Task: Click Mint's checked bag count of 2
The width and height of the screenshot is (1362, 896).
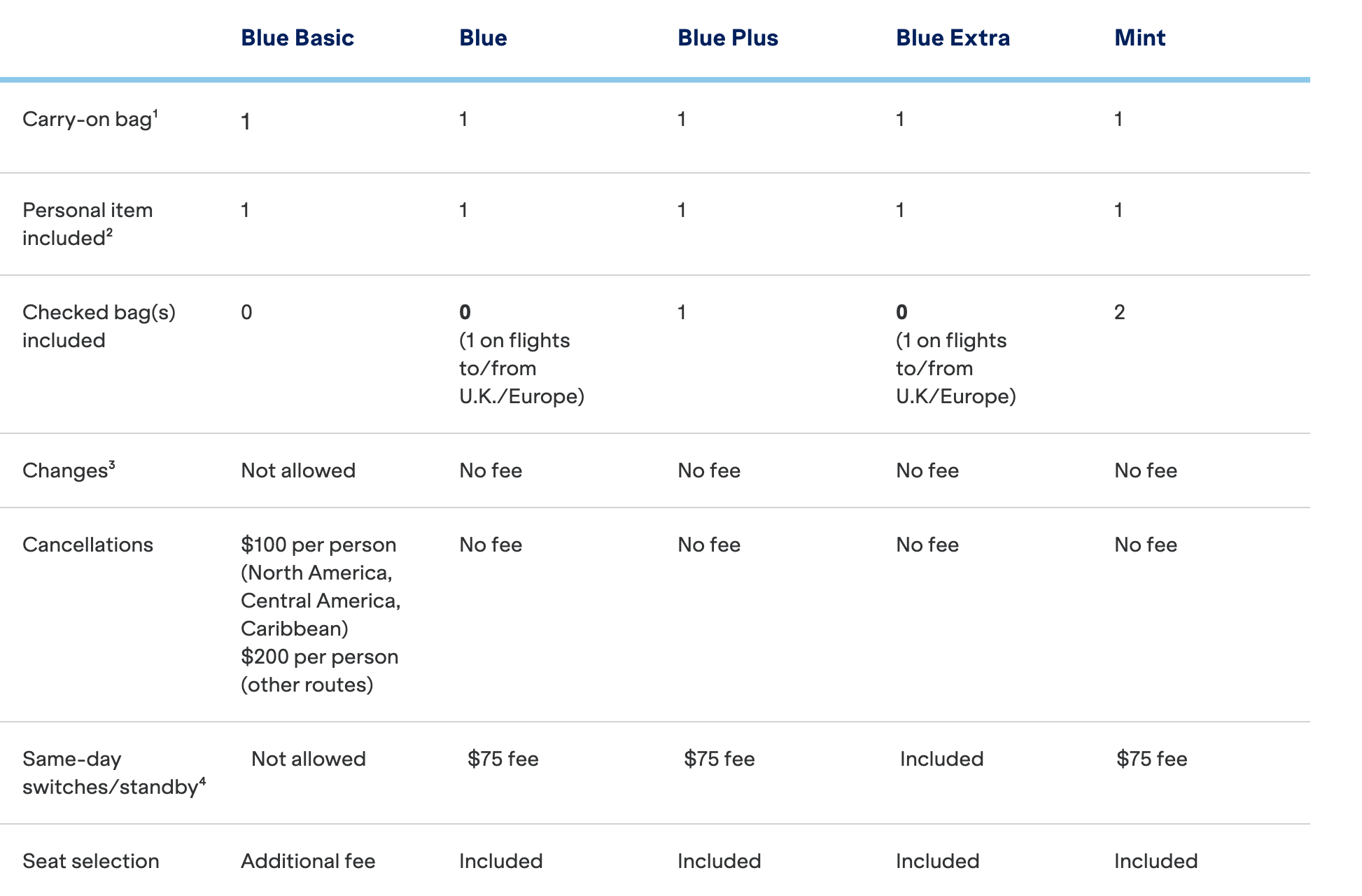Action: point(1120,312)
